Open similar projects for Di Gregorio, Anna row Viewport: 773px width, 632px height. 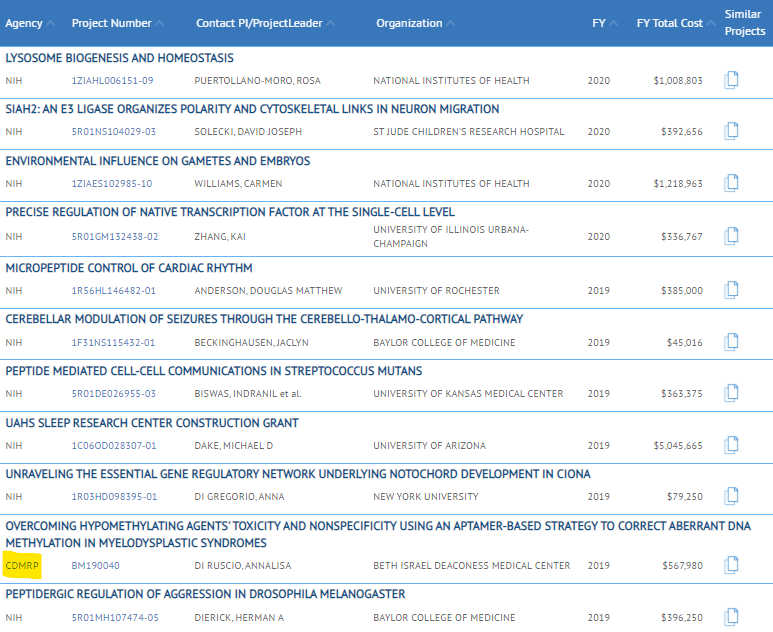(731, 496)
